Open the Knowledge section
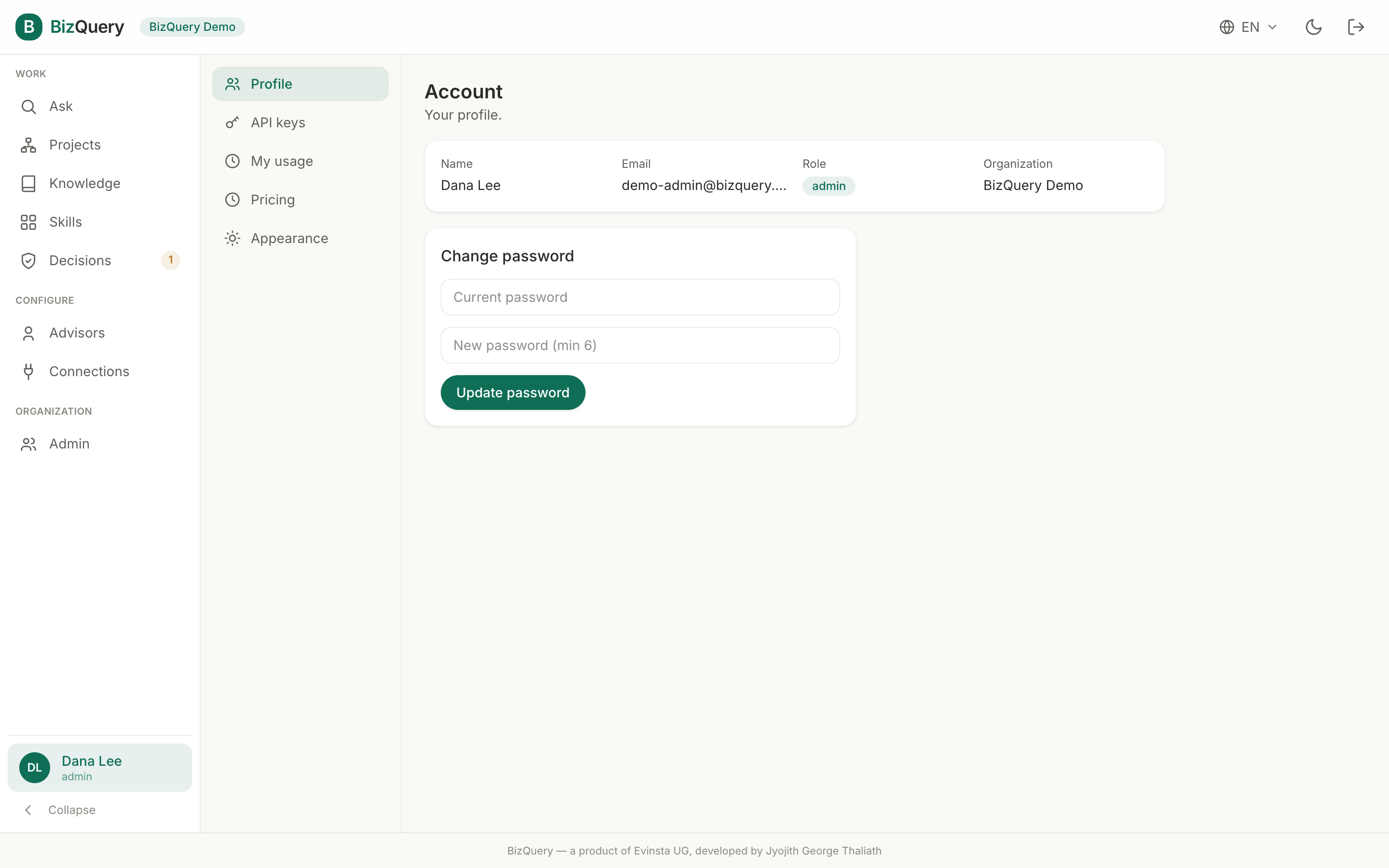Image resolution: width=1389 pixels, height=868 pixels. [x=100, y=184]
